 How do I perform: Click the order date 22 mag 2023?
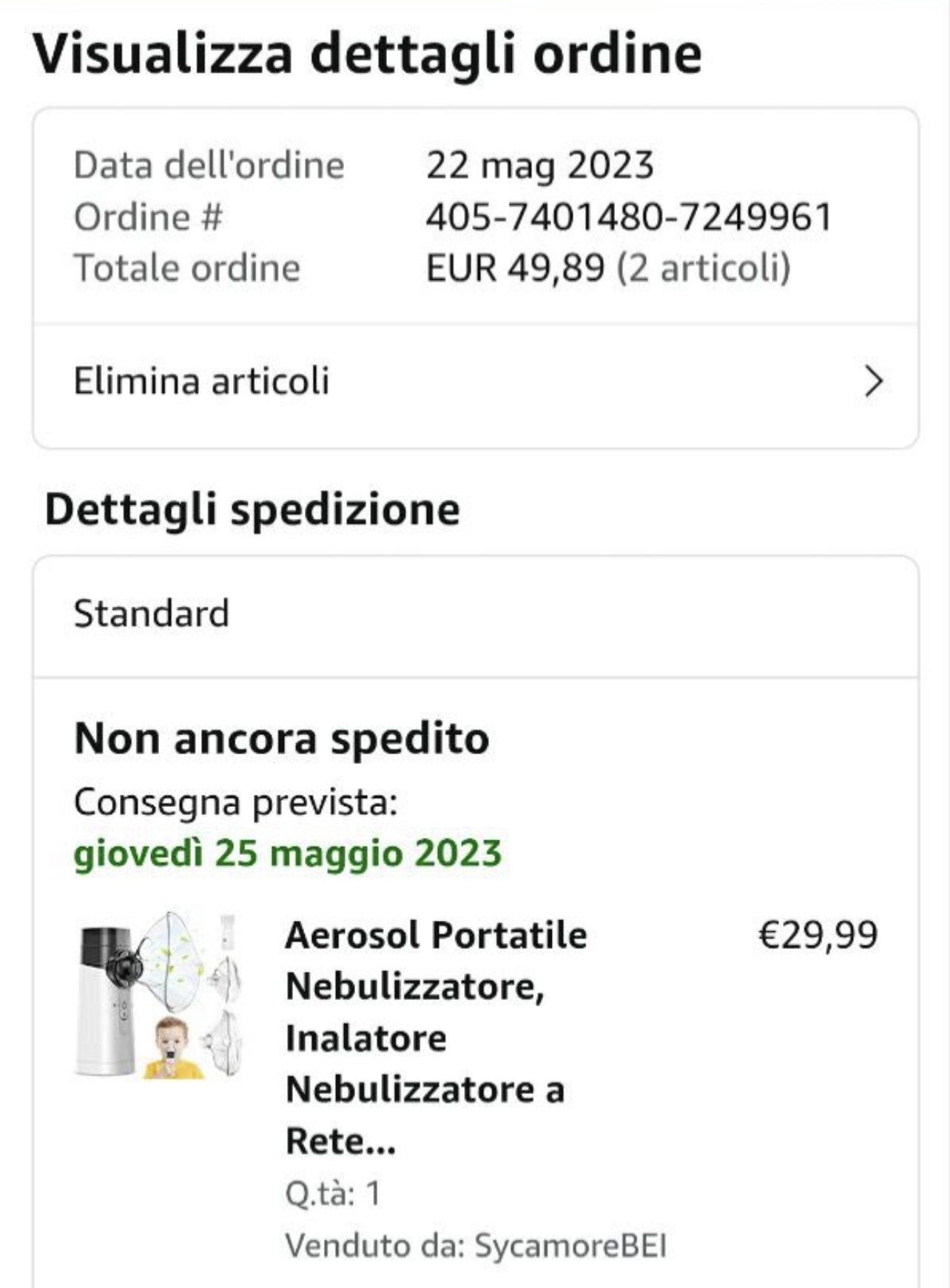tap(539, 165)
